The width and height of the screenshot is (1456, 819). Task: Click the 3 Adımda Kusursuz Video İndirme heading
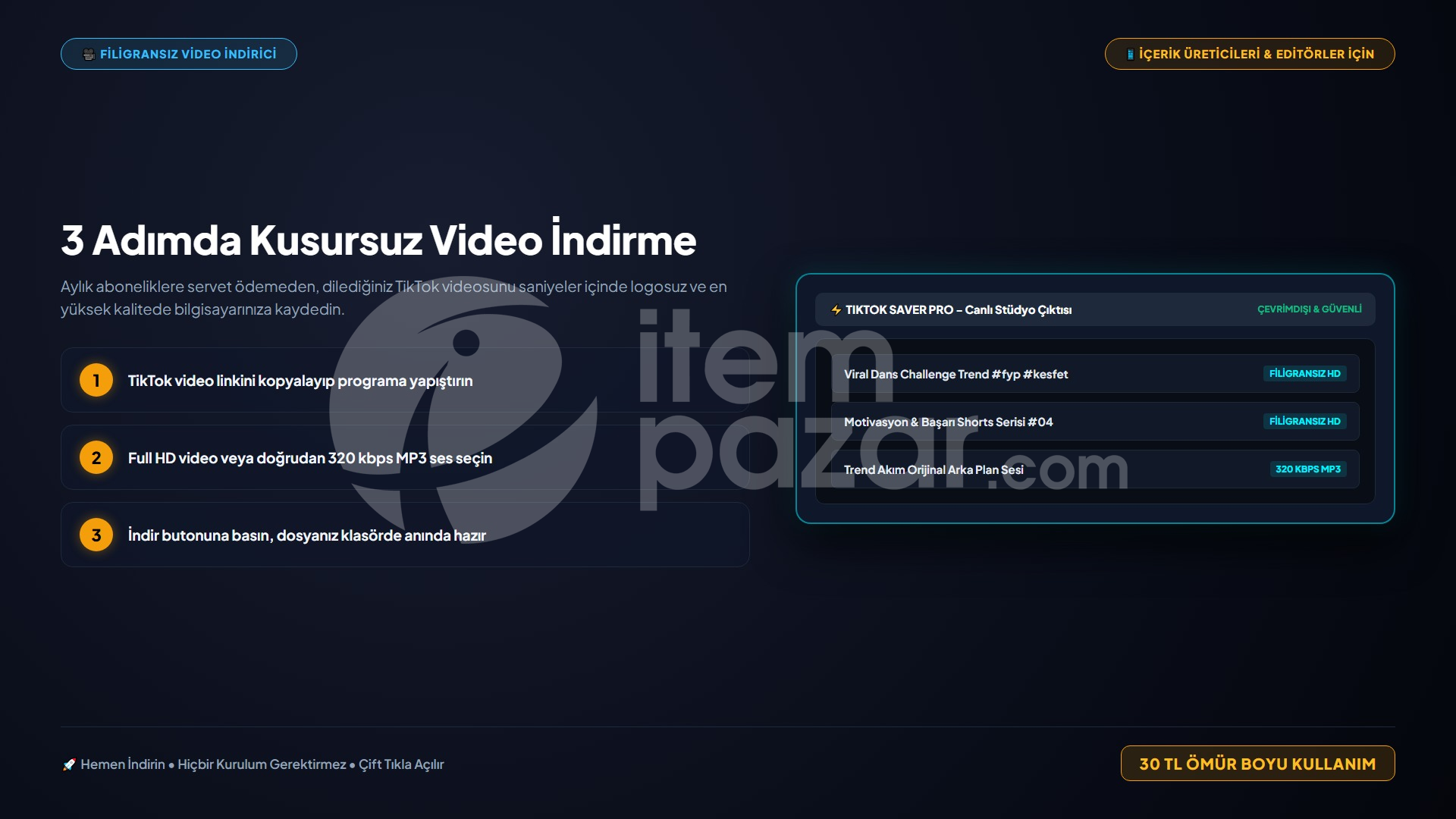pos(378,240)
